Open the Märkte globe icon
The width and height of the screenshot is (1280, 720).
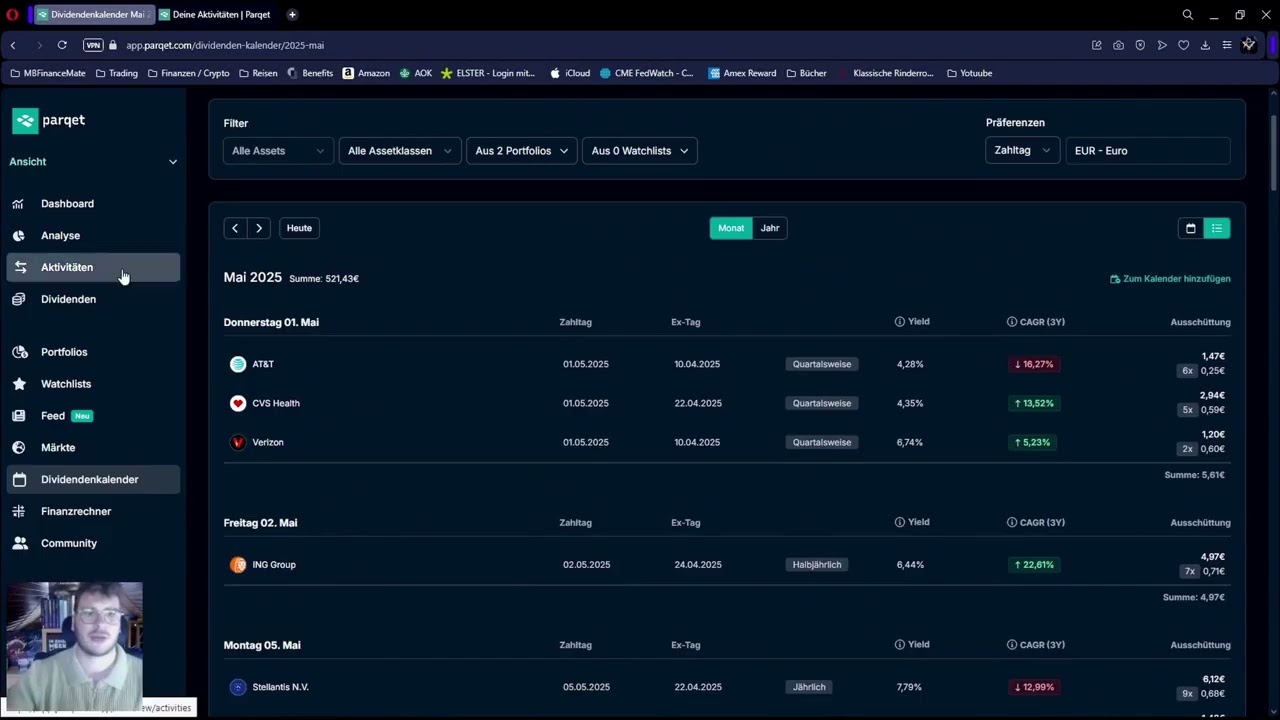[x=18, y=448]
